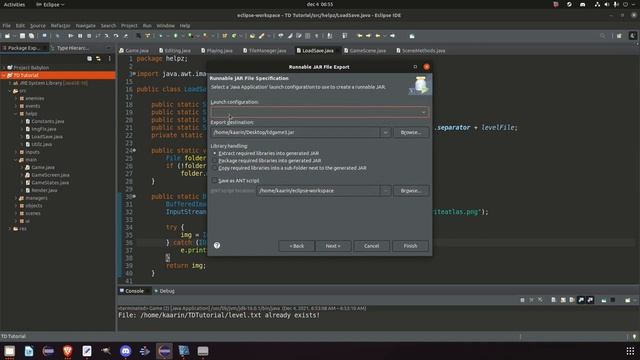Select Package required libraries radio option
The width and height of the screenshot is (640, 360).
click(x=215, y=161)
